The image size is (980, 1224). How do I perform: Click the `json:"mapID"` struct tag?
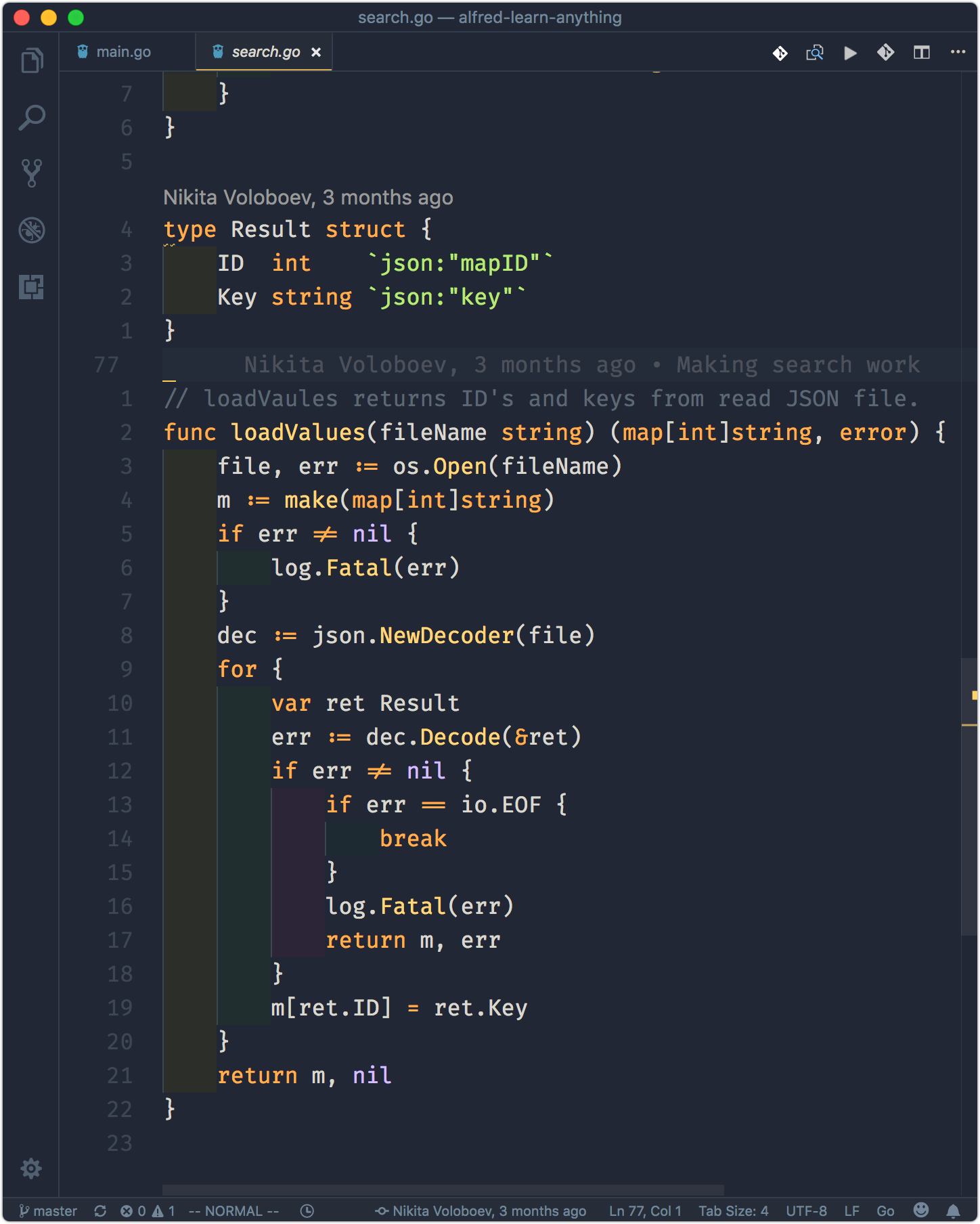pyautogui.click(x=460, y=263)
